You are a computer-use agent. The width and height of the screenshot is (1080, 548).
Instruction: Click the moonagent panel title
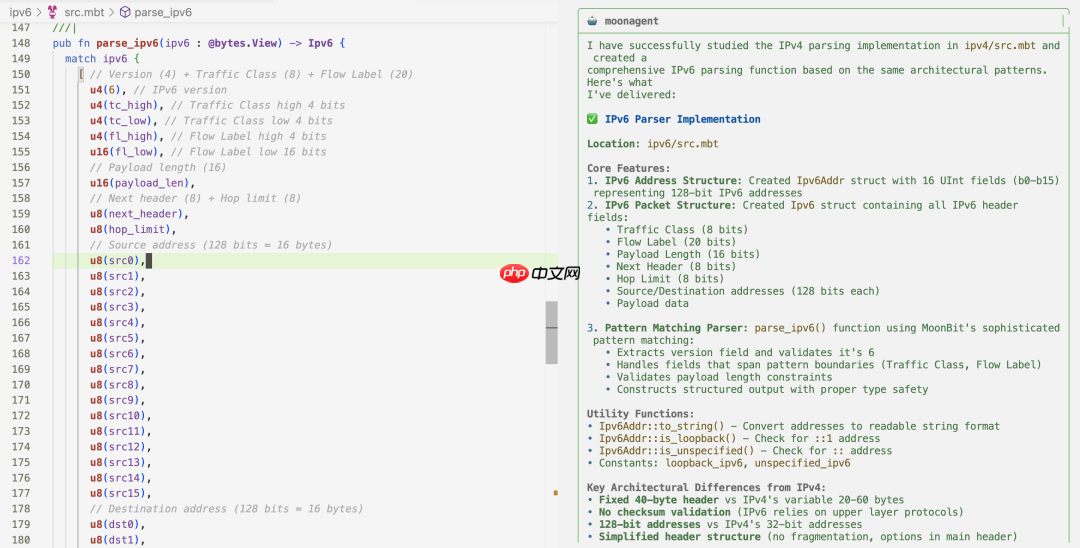point(632,21)
